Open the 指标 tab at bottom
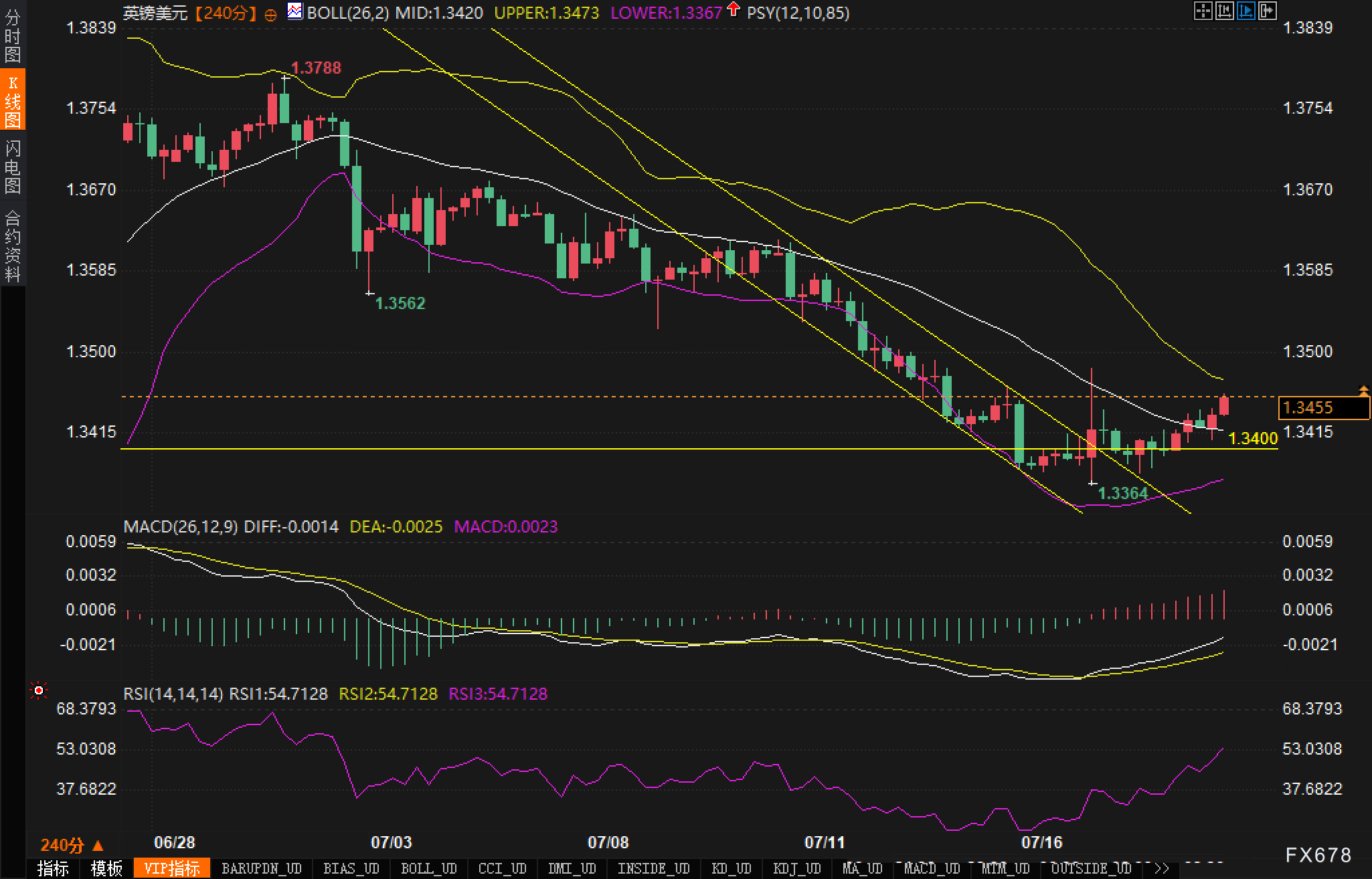Image resolution: width=1372 pixels, height=879 pixels. (x=54, y=868)
